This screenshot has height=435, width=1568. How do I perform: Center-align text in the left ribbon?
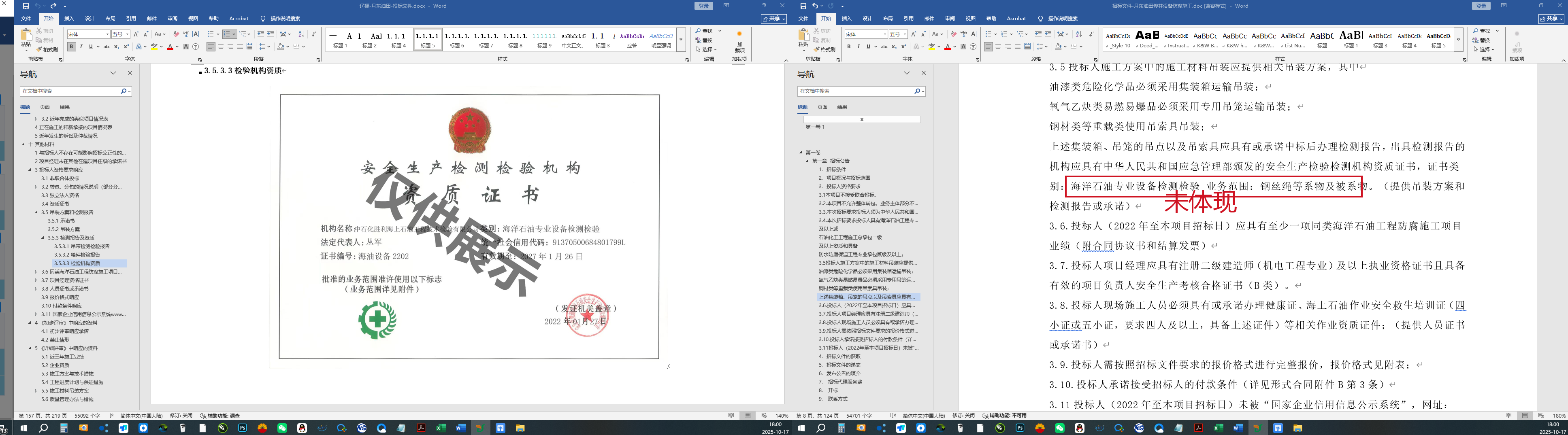(x=220, y=47)
